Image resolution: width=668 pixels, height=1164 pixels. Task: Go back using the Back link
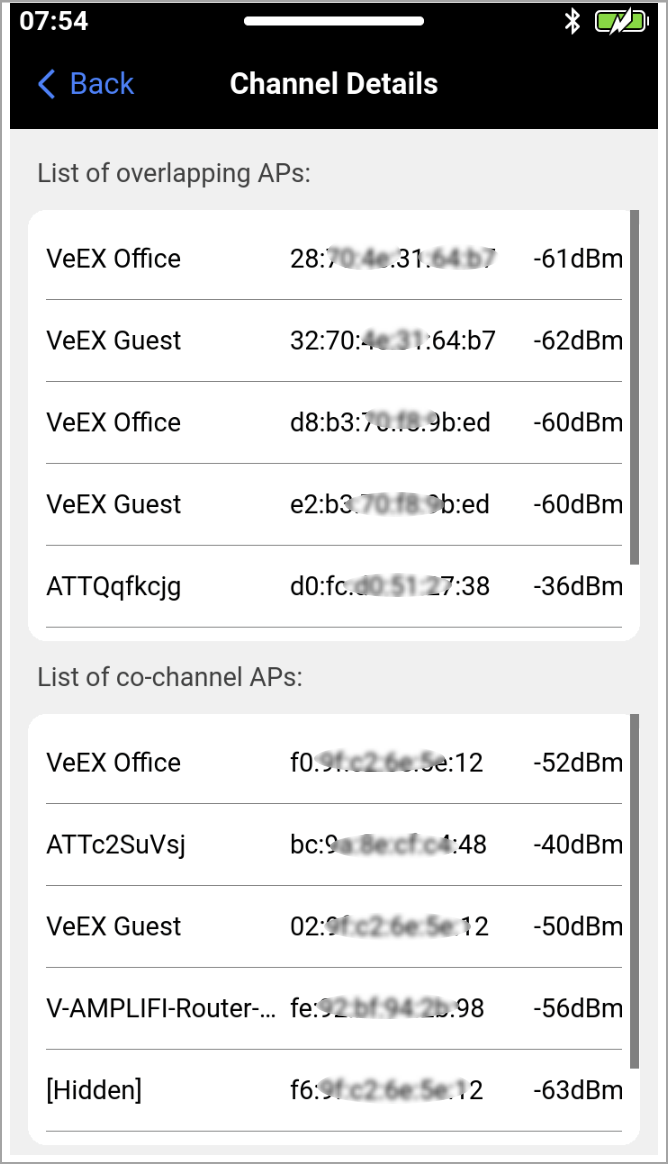[x=86, y=84]
